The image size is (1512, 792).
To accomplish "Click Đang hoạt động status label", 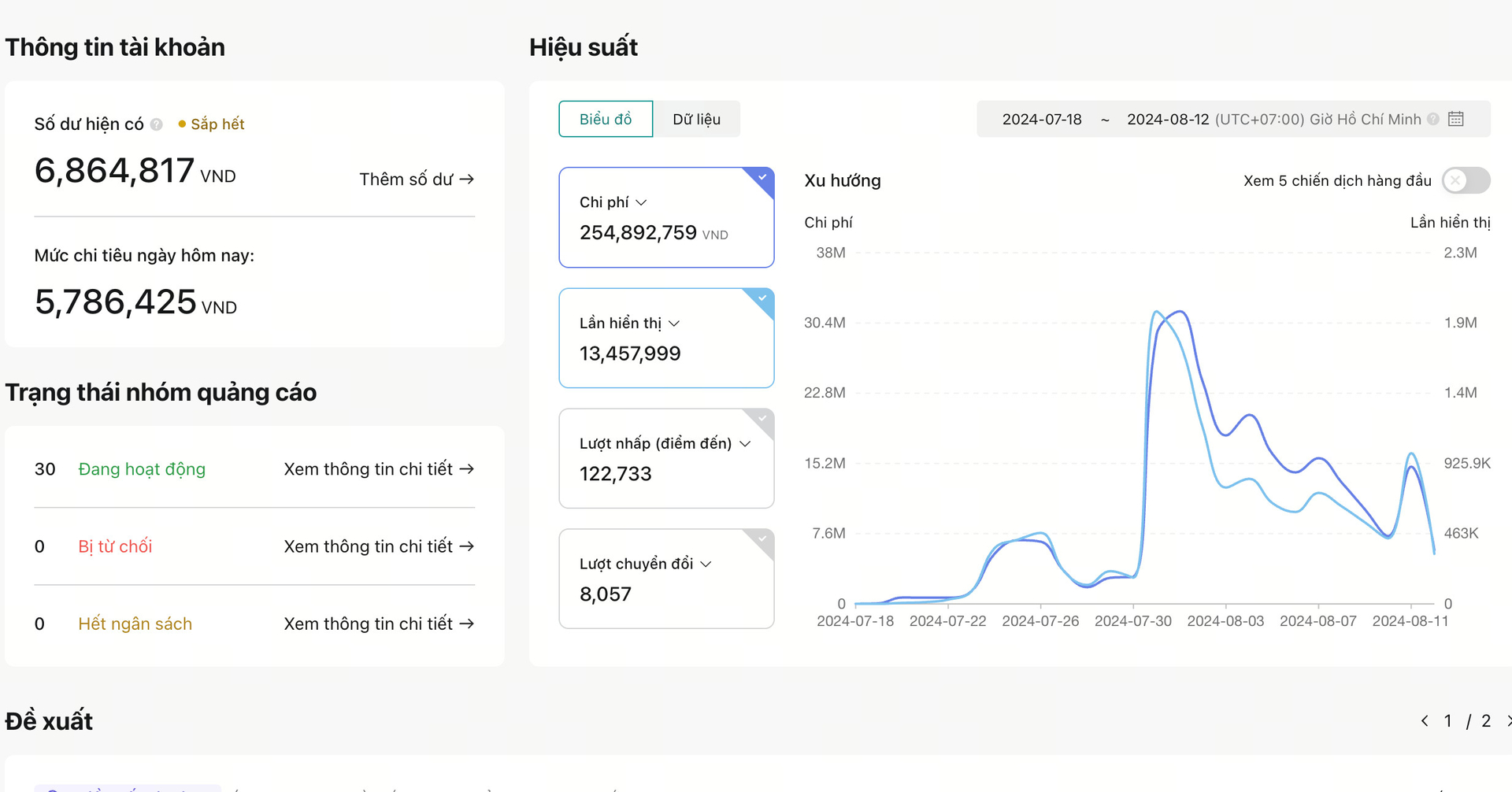I will [142, 469].
